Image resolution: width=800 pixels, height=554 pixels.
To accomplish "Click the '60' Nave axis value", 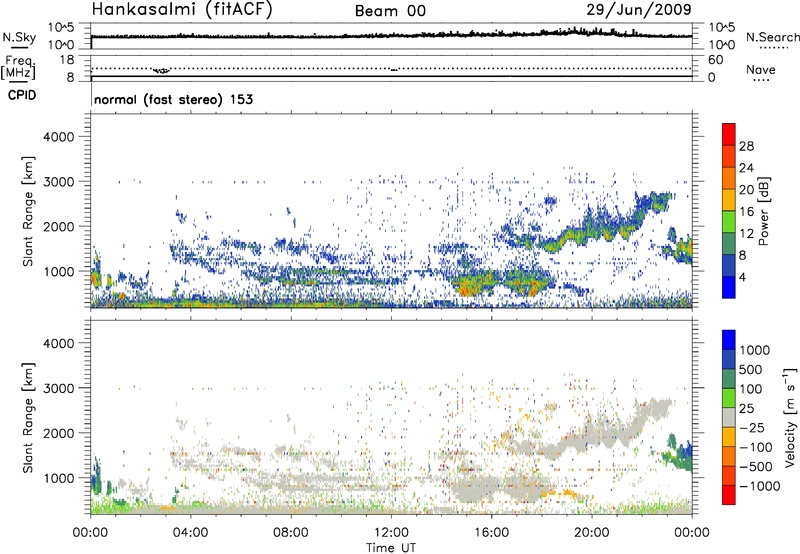I will pos(715,60).
